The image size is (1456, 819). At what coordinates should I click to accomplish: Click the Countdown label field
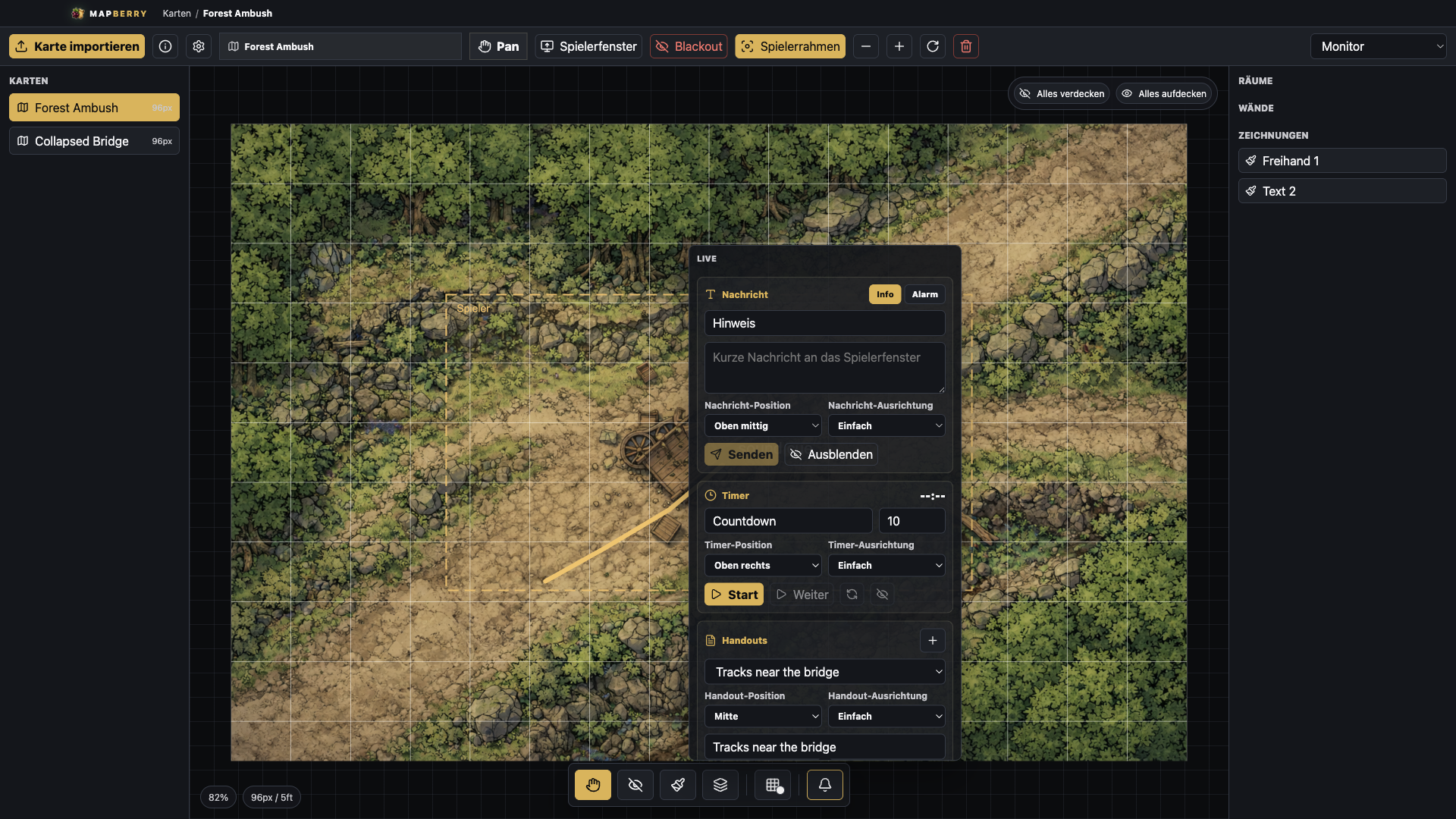(x=789, y=521)
